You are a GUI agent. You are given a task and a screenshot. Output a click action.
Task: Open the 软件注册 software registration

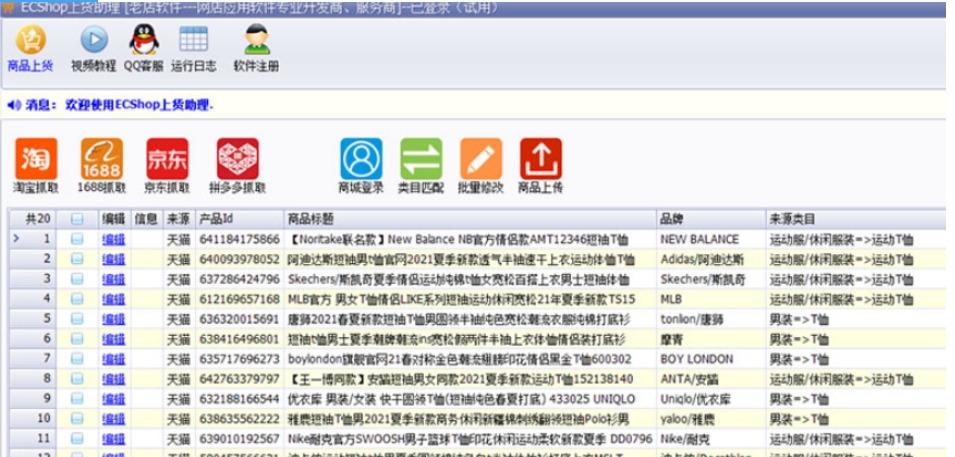[256, 49]
